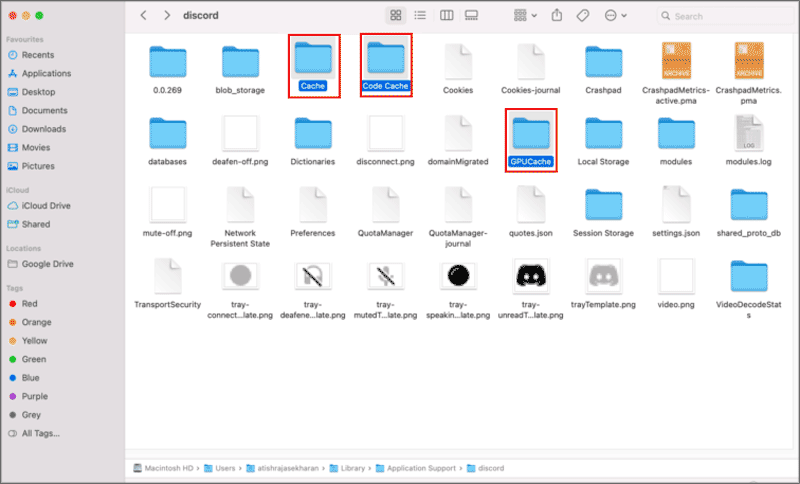Select the shared_proto_db folder

tap(748, 205)
